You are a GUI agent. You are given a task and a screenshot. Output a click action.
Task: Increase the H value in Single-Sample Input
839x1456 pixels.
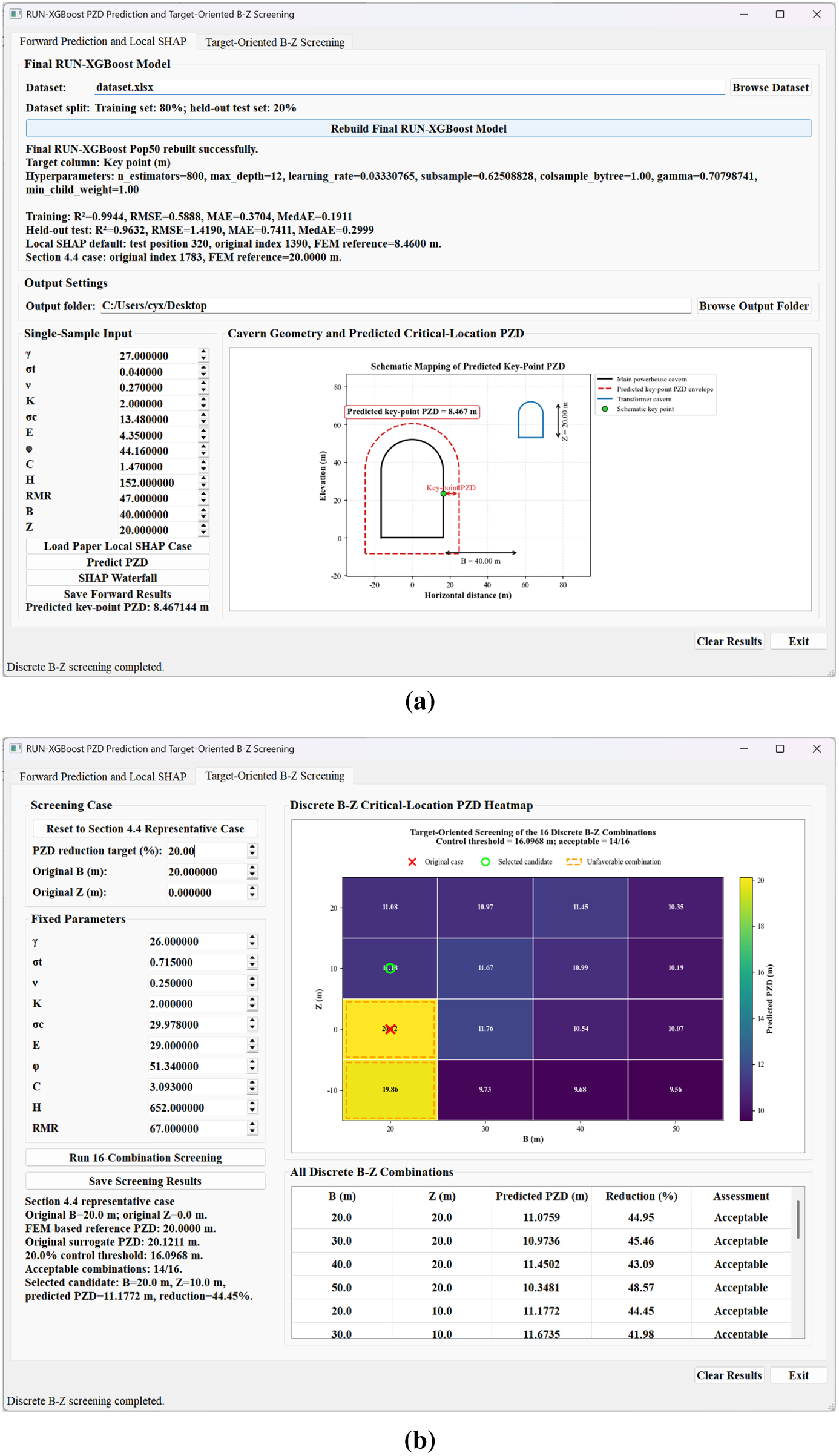click(x=204, y=479)
